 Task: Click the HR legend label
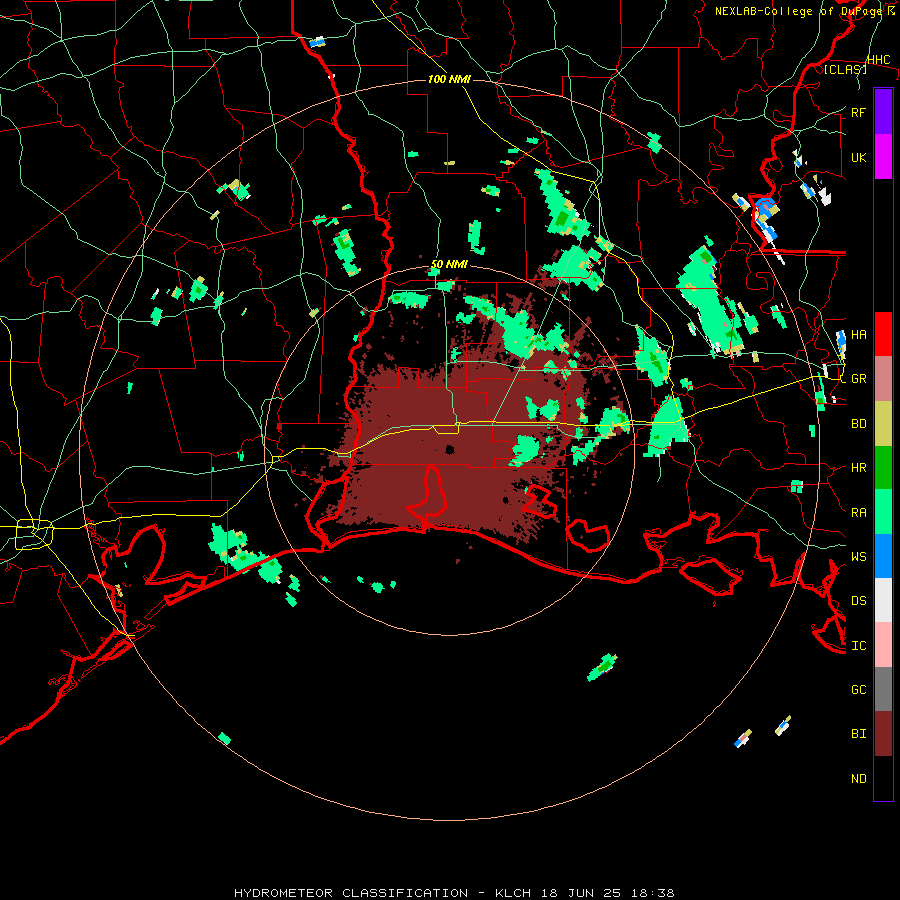coord(858,468)
